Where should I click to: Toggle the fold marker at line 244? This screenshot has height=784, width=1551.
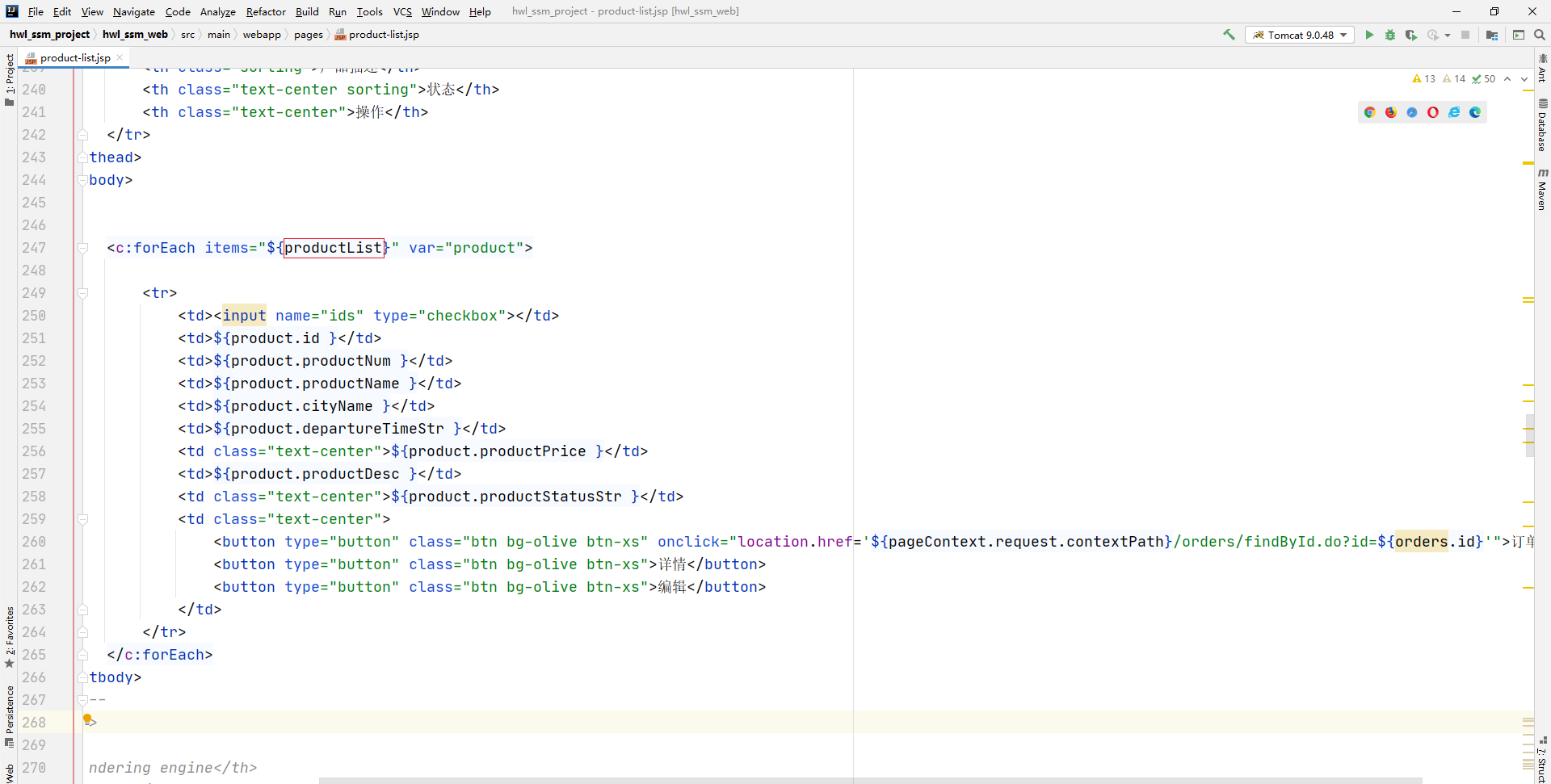point(82,180)
